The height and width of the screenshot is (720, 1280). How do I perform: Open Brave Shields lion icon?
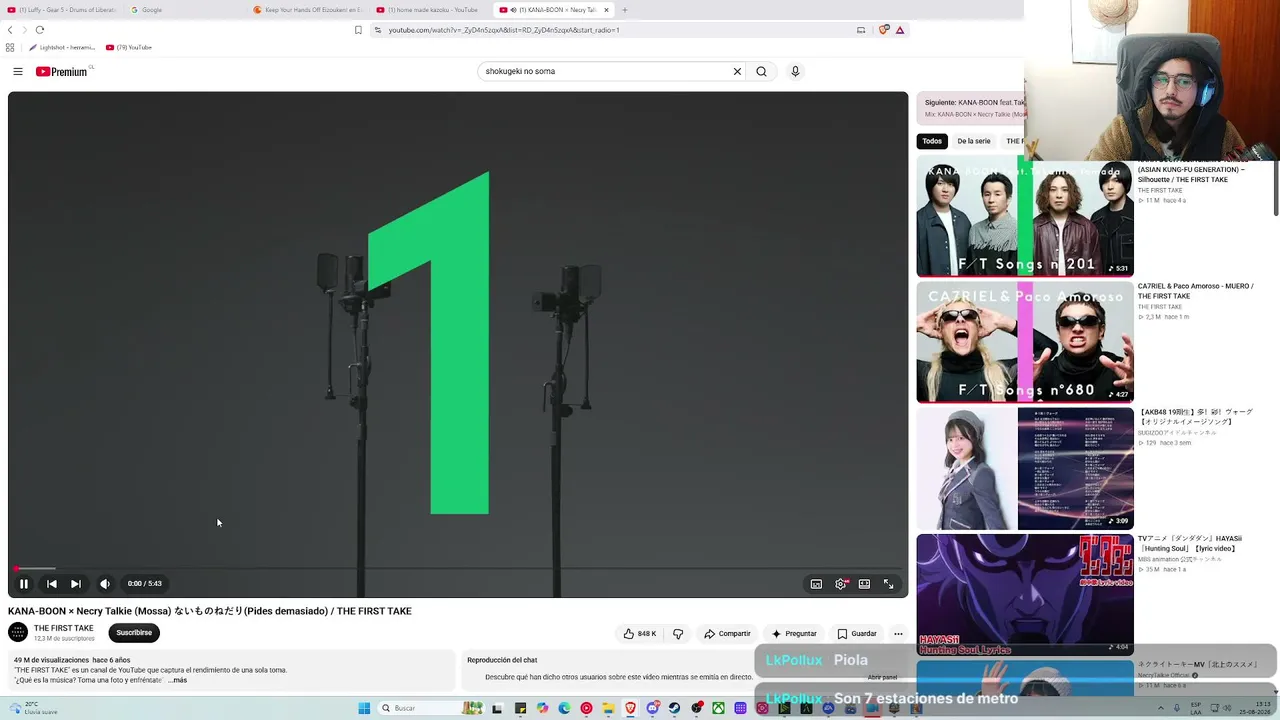click(884, 30)
